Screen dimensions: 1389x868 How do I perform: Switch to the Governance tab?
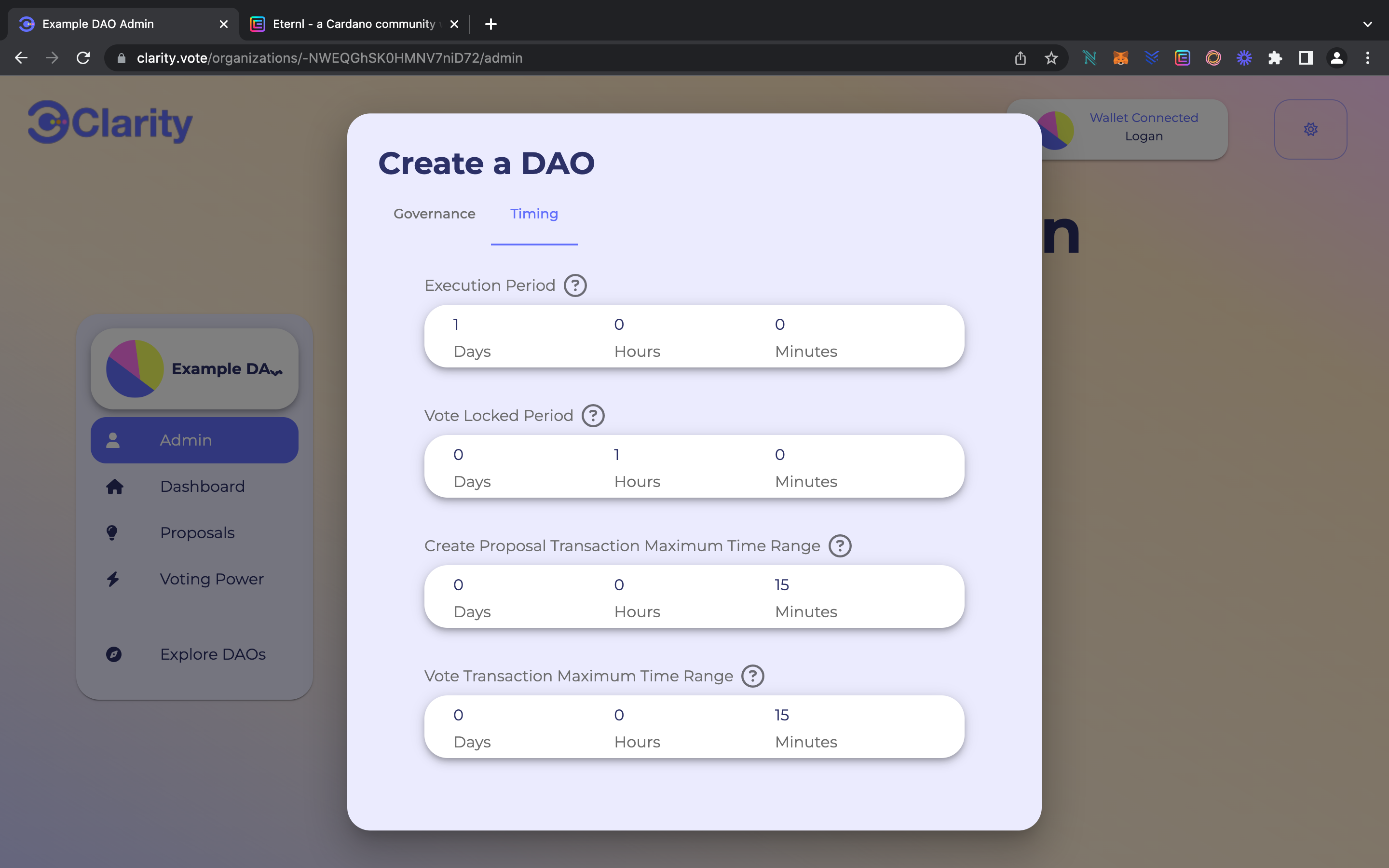(x=434, y=214)
